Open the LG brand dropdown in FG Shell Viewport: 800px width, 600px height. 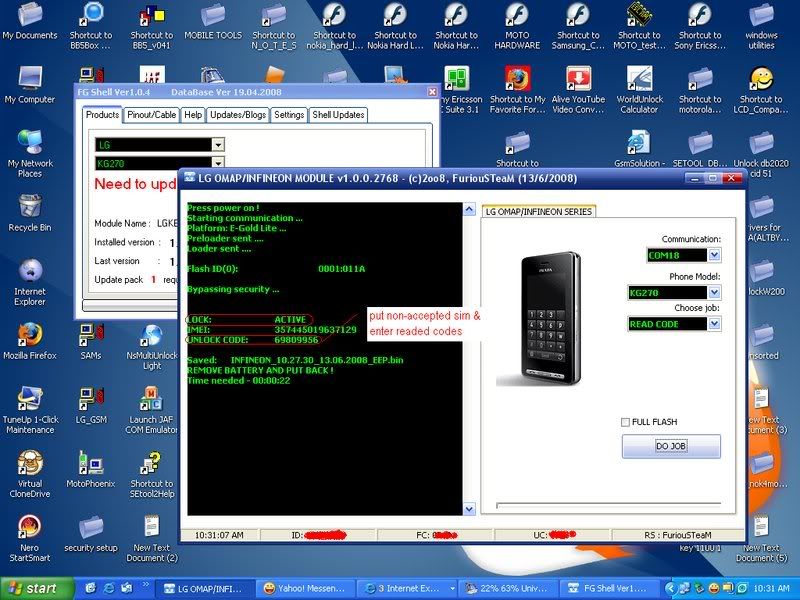[218, 145]
